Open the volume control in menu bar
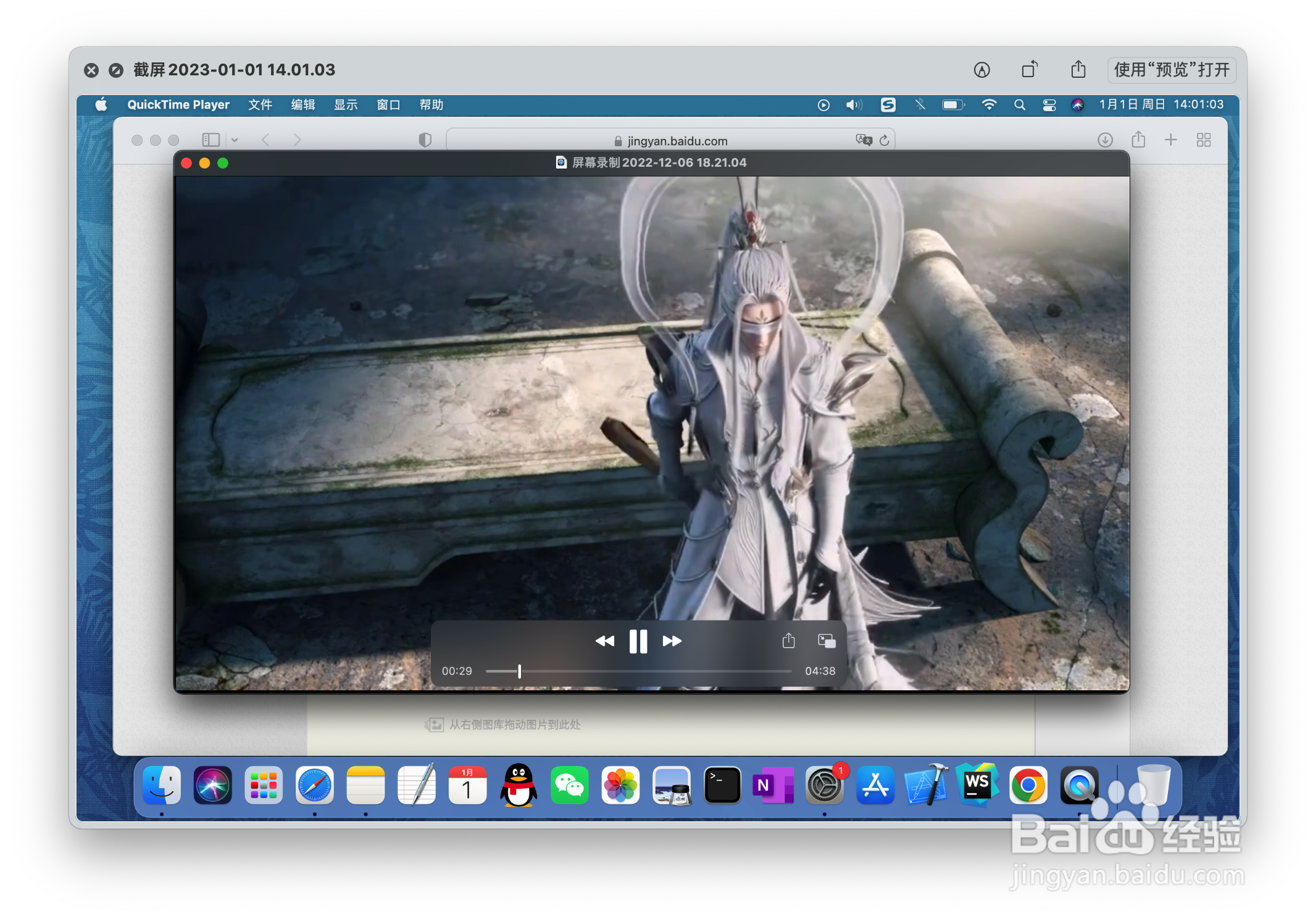The image size is (1316, 920). (x=854, y=105)
